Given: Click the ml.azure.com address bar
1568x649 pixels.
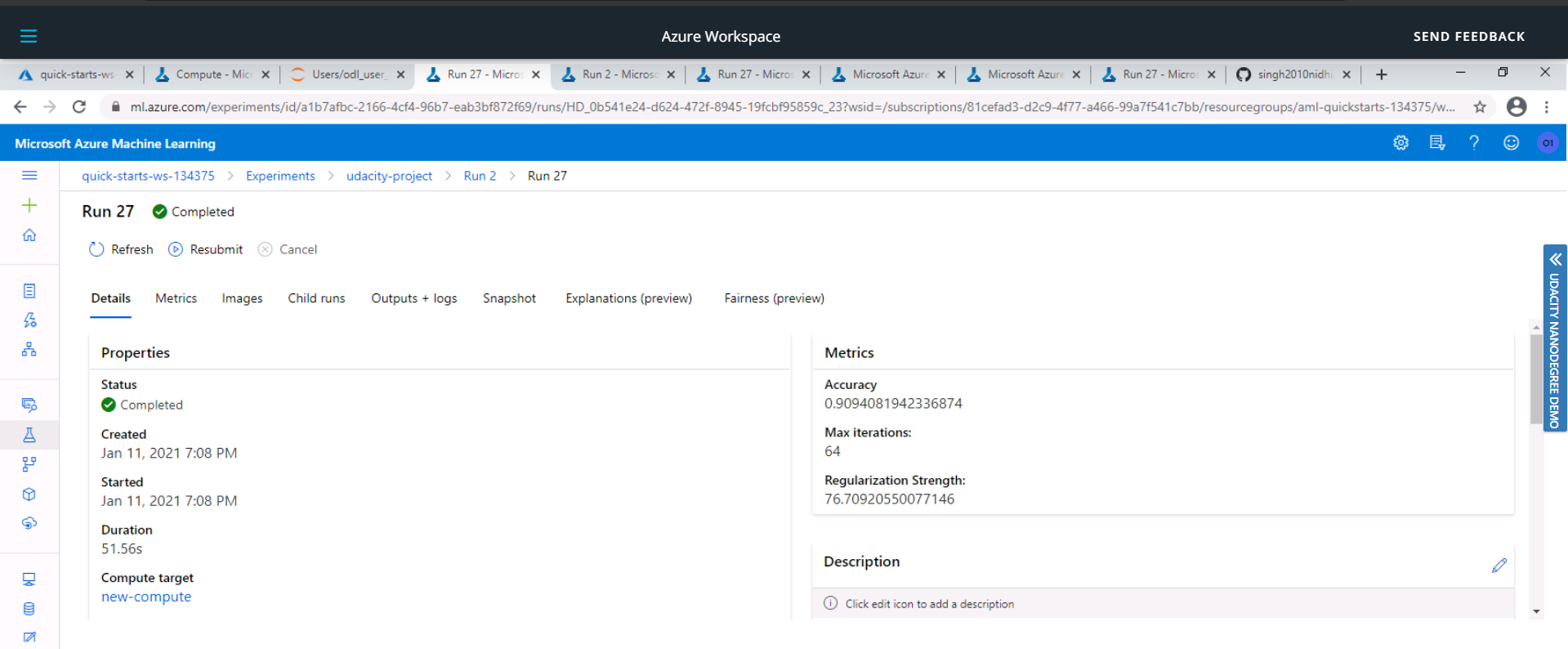Looking at the screenshot, I should 792,107.
